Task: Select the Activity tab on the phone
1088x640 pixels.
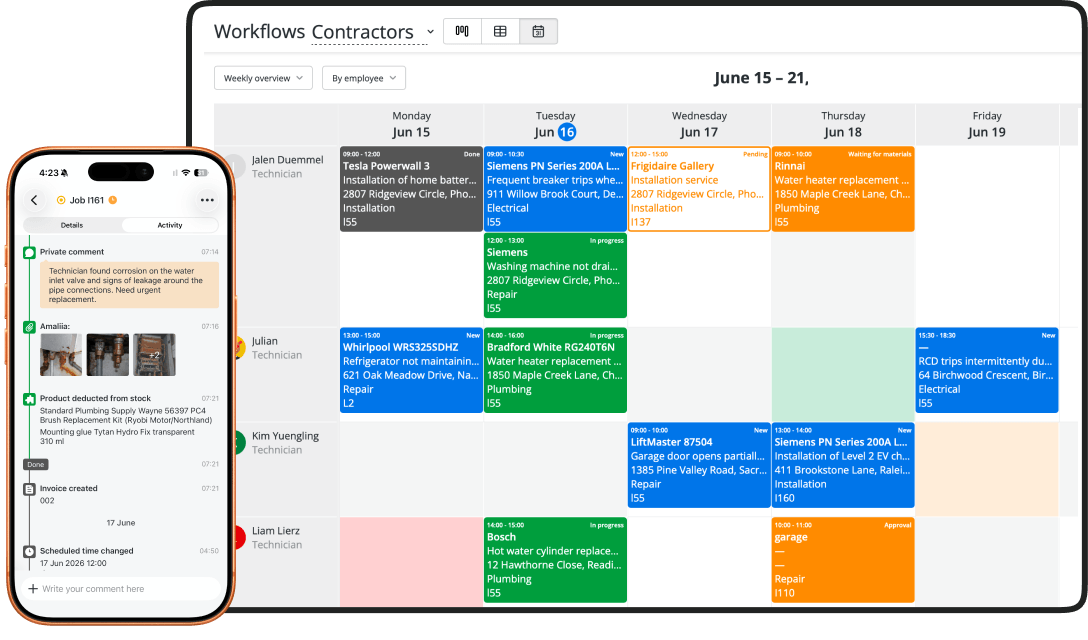Action: point(170,225)
